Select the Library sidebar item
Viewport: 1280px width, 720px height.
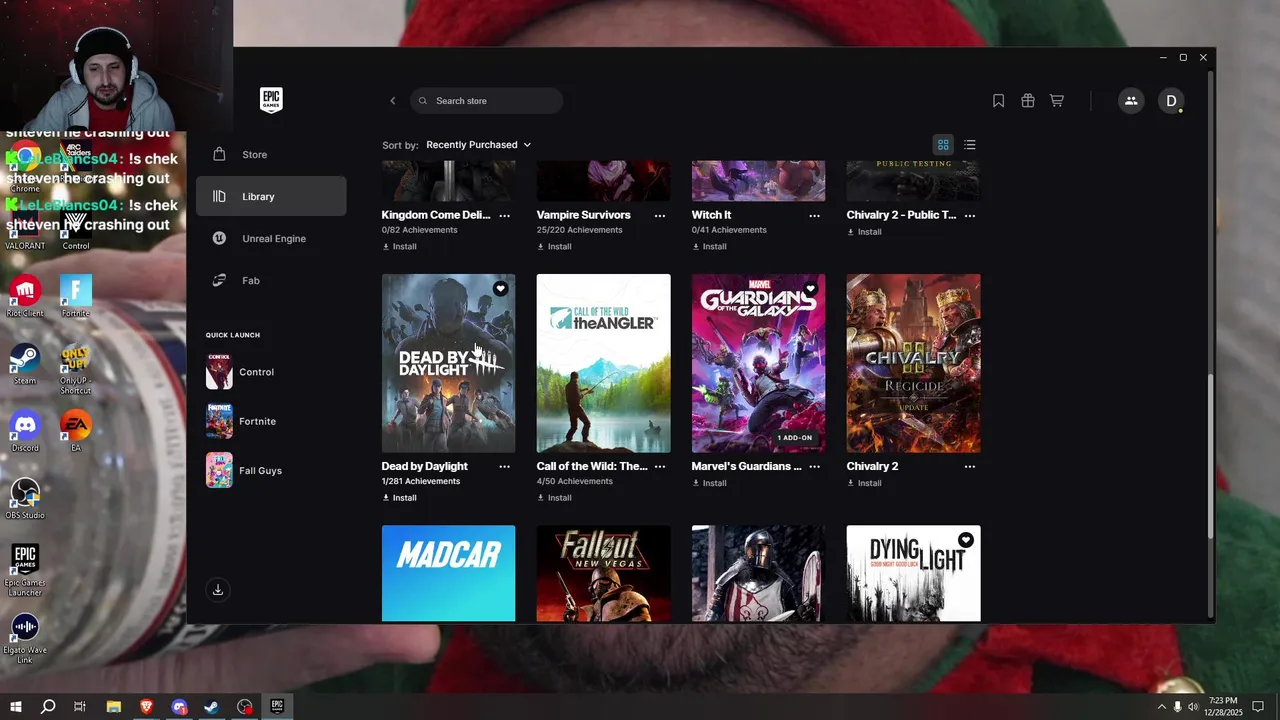click(x=271, y=197)
